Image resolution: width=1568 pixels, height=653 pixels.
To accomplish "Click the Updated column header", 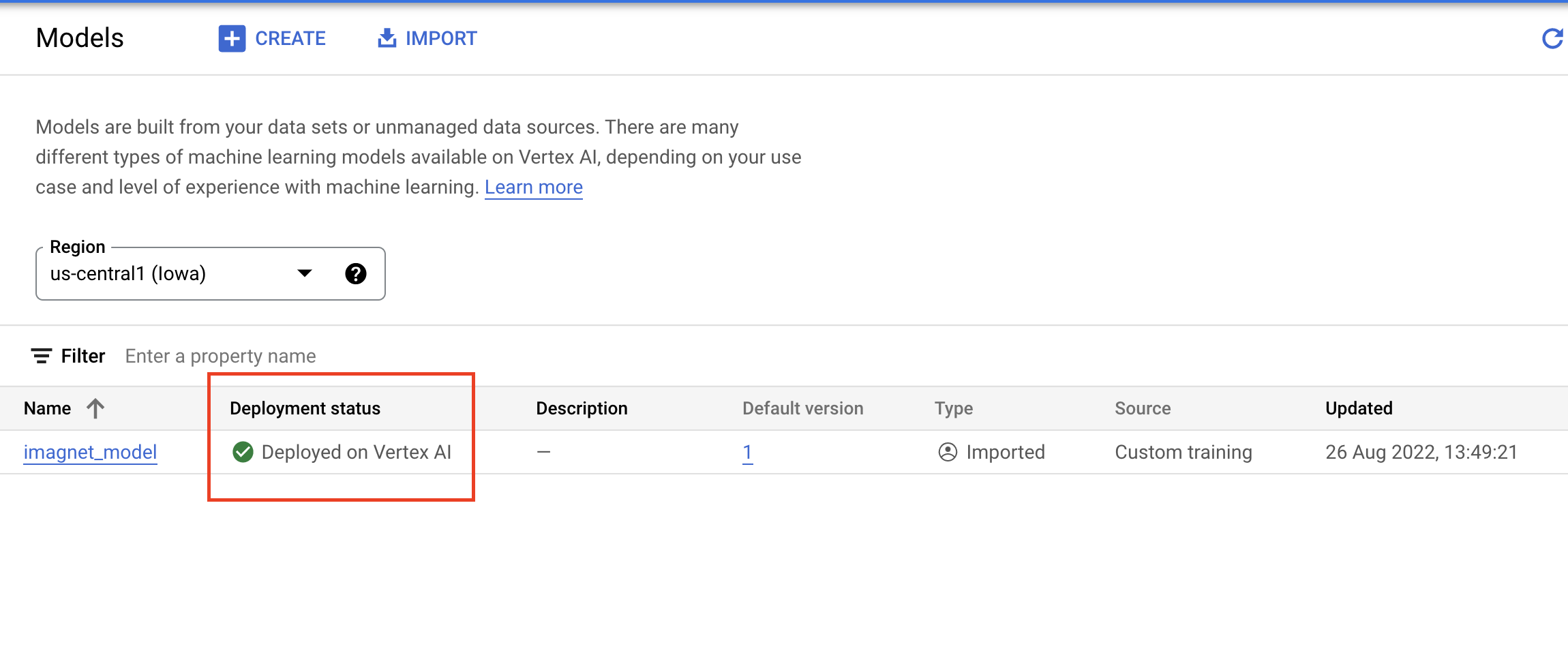I will pyautogui.click(x=1358, y=408).
